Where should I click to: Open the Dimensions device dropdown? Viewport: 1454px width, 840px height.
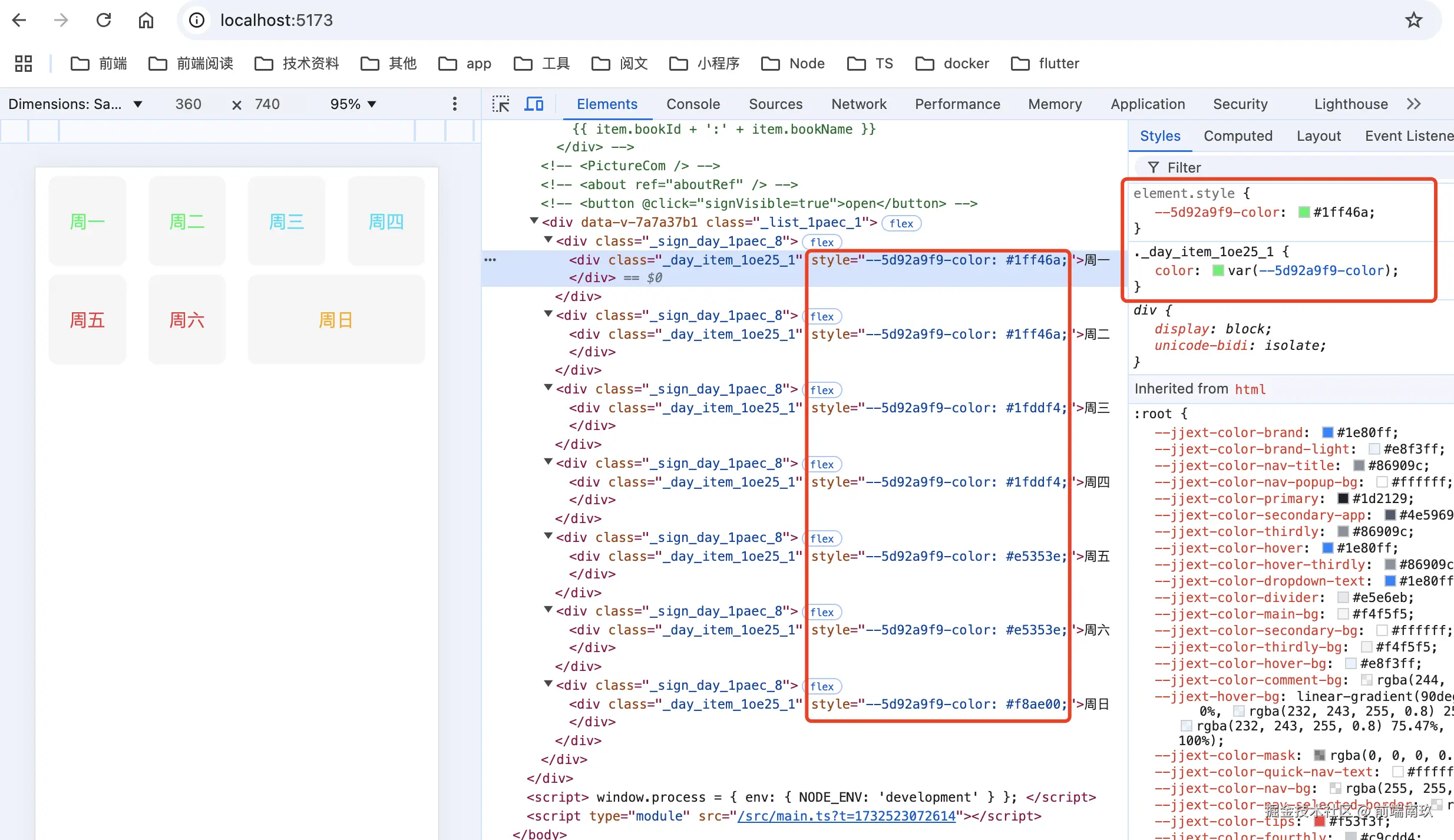[75, 104]
